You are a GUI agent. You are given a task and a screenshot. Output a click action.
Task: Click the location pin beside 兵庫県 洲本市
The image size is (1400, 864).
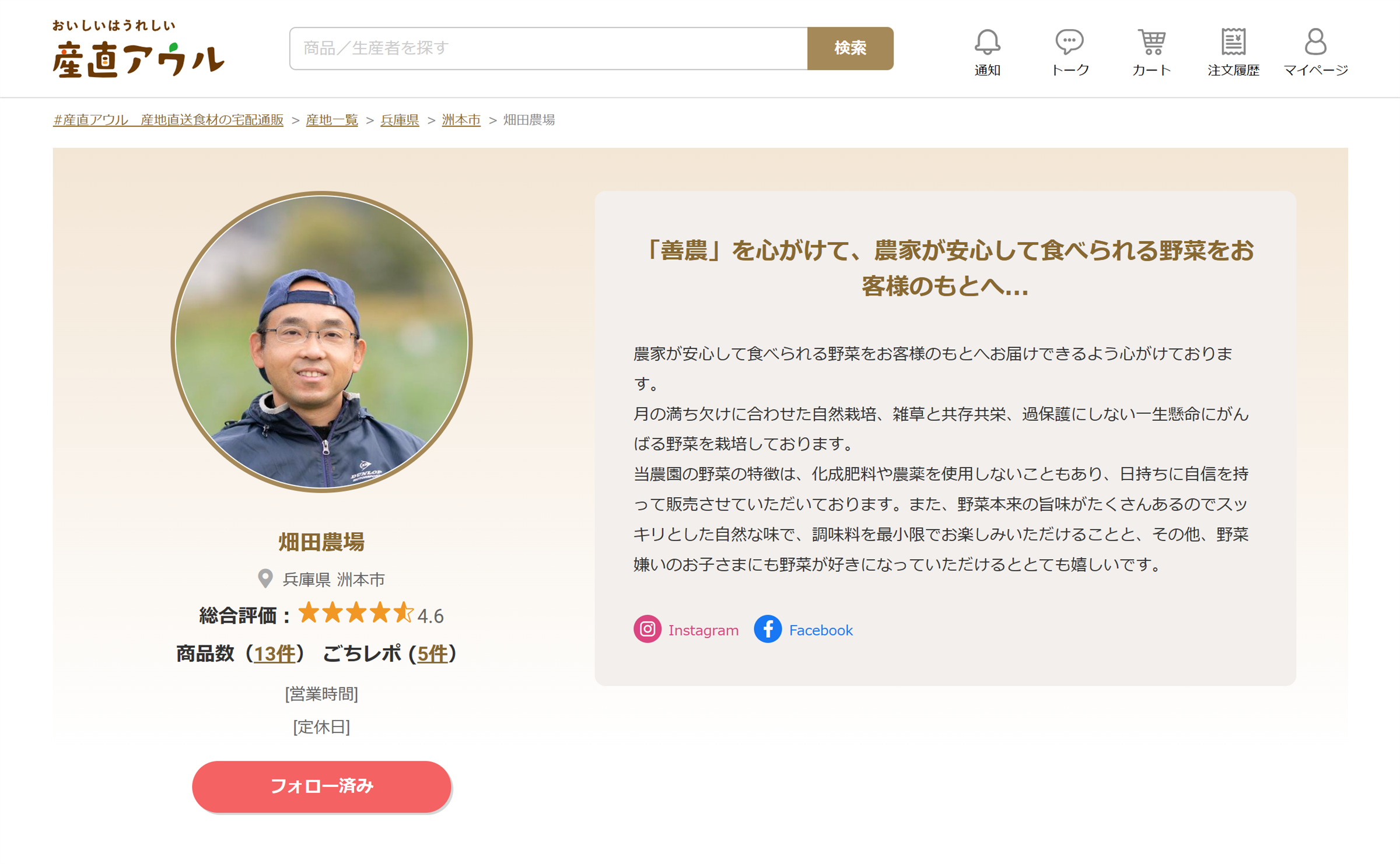click(x=265, y=578)
